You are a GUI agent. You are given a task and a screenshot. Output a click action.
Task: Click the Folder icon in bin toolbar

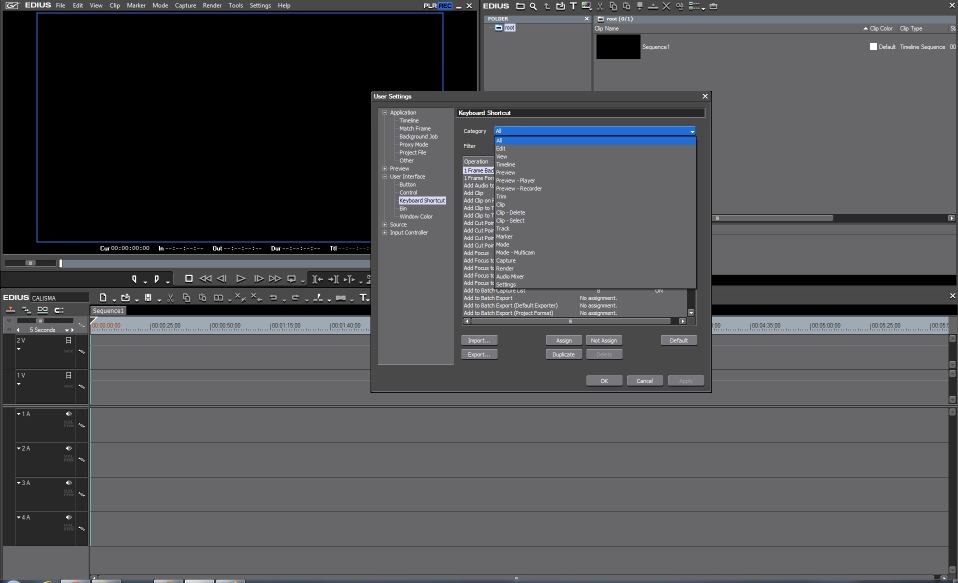pos(520,6)
